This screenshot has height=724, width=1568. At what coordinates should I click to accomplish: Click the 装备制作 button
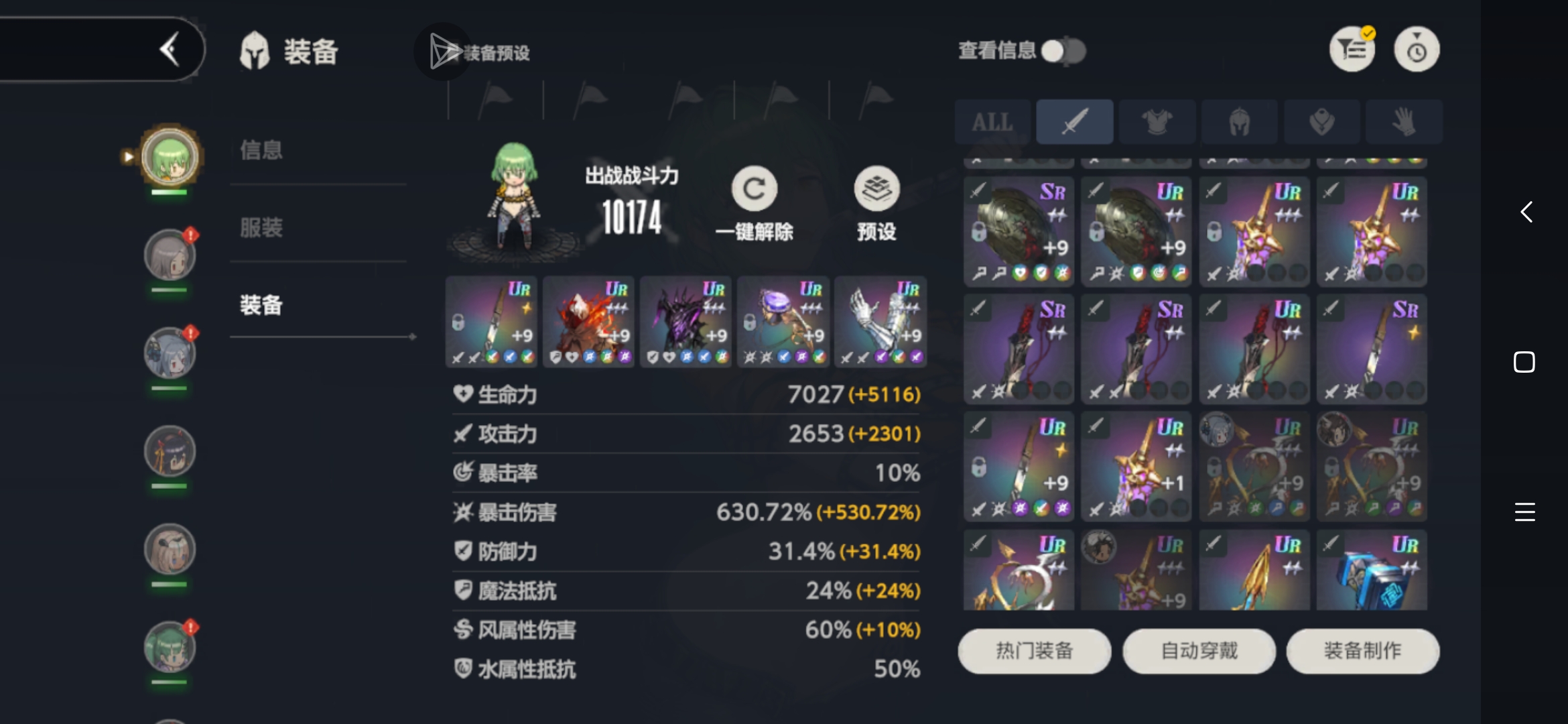pos(1362,651)
